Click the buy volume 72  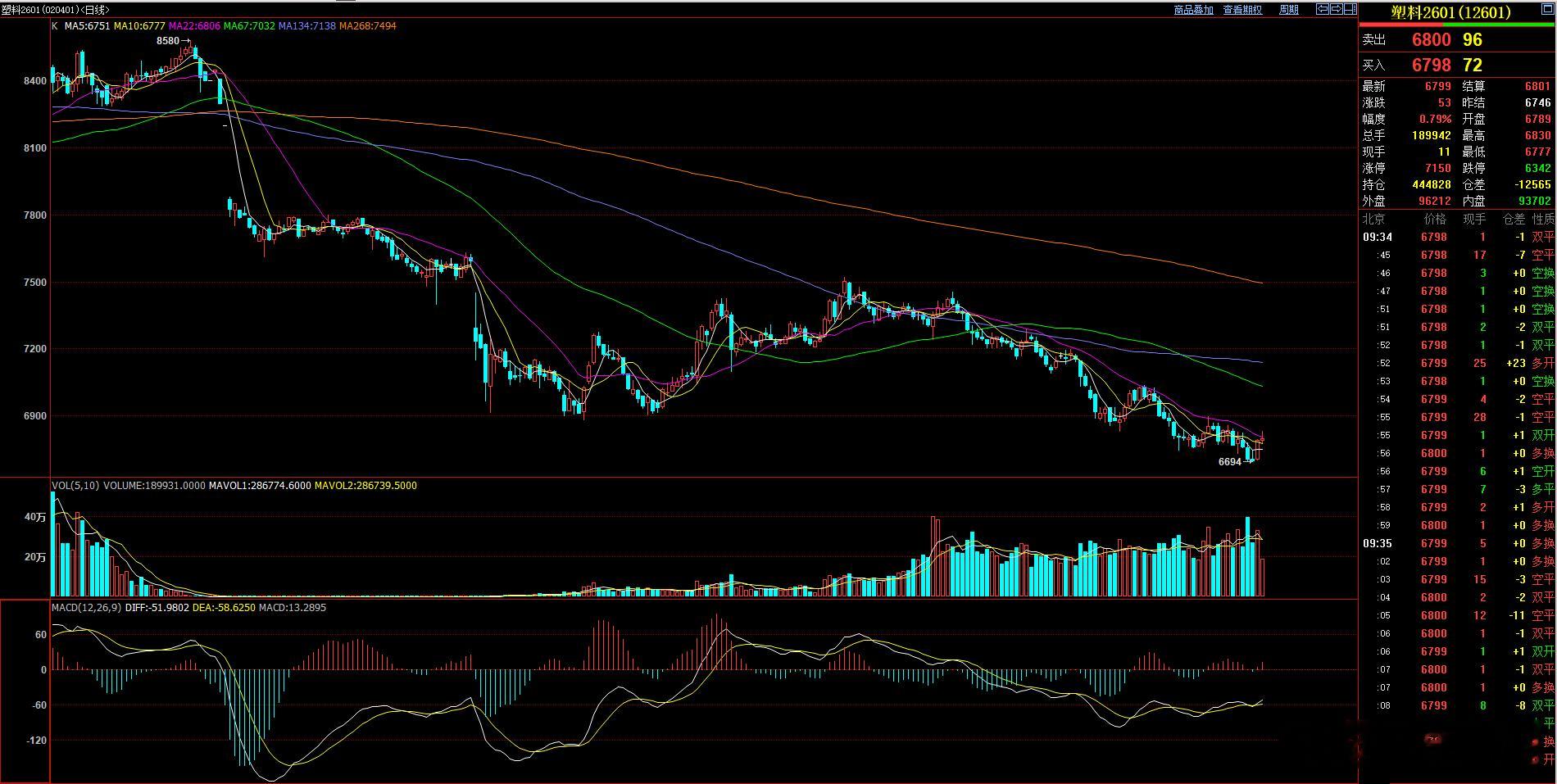(x=1473, y=65)
